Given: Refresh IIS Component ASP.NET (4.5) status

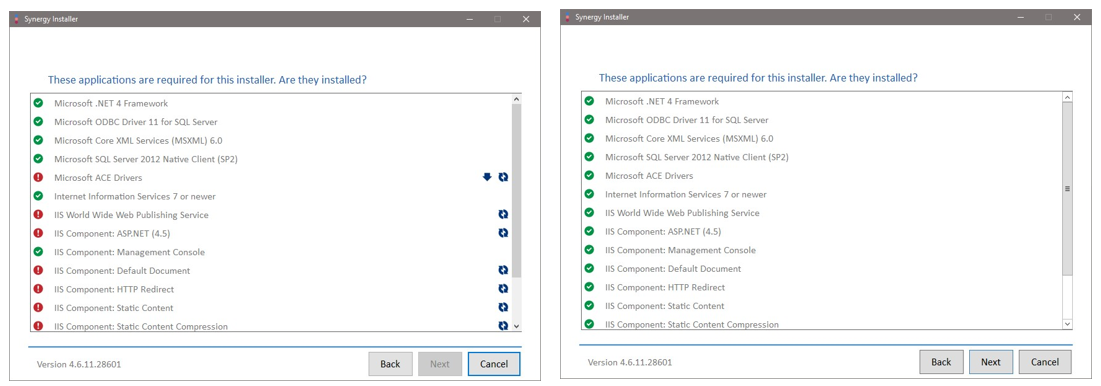Looking at the screenshot, I should tap(503, 233).
